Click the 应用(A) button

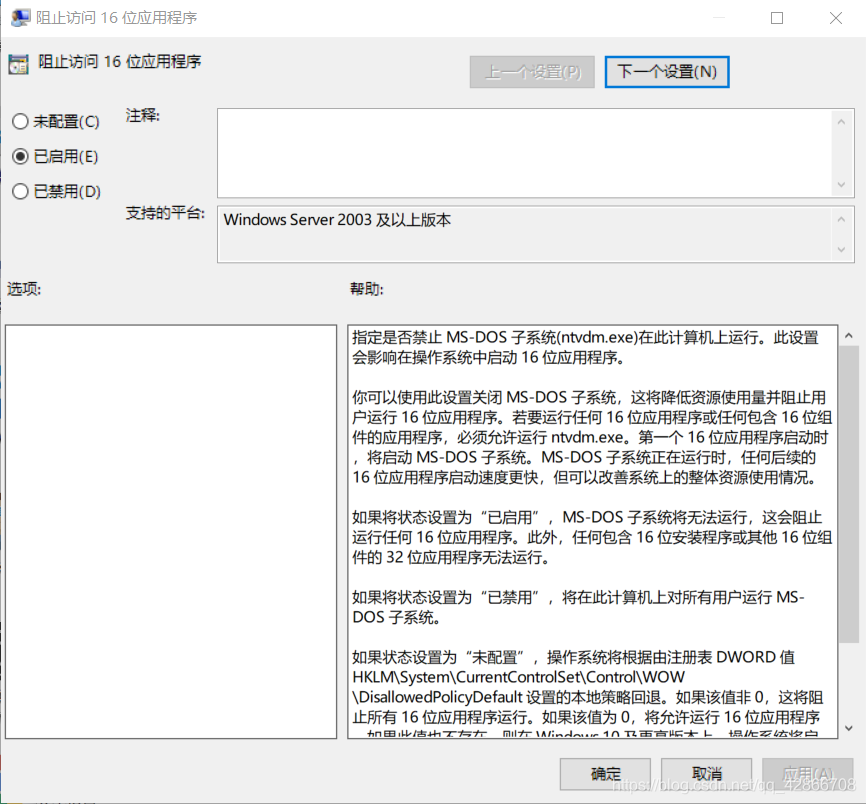click(x=807, y=774)
